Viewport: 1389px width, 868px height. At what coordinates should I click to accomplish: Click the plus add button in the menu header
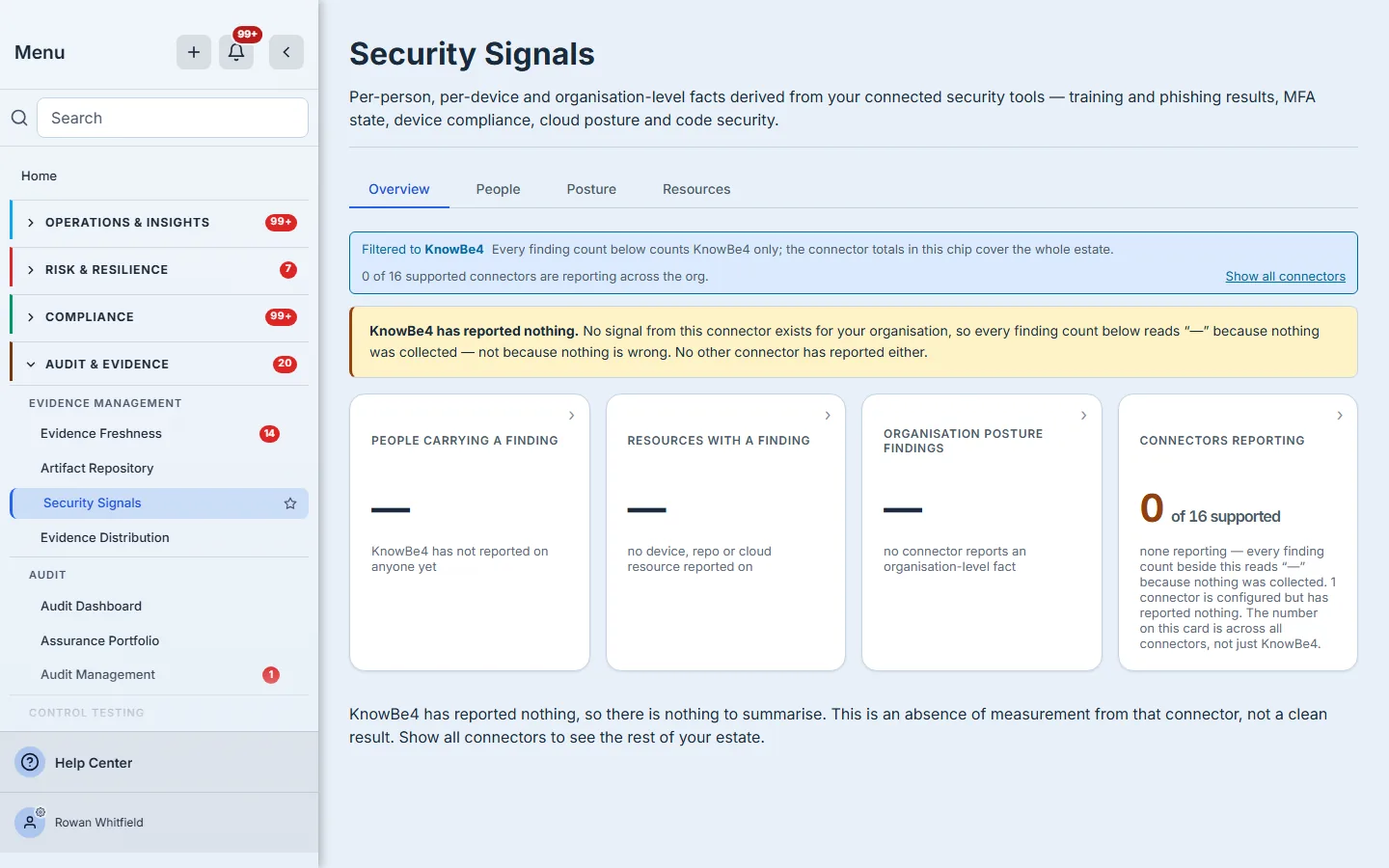(194, 52)
